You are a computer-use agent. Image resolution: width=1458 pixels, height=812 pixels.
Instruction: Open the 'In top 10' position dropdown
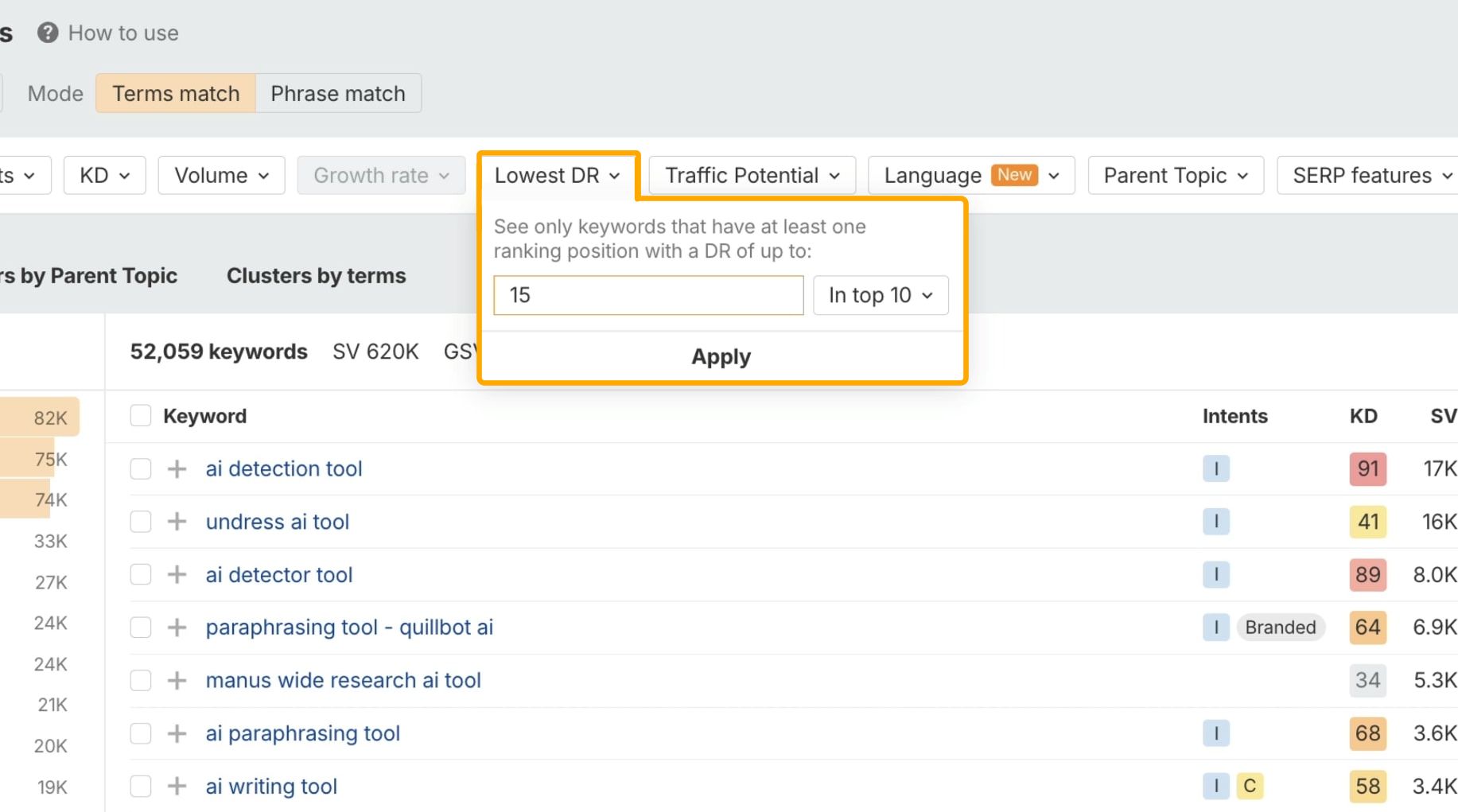click(x=881, y=294)
